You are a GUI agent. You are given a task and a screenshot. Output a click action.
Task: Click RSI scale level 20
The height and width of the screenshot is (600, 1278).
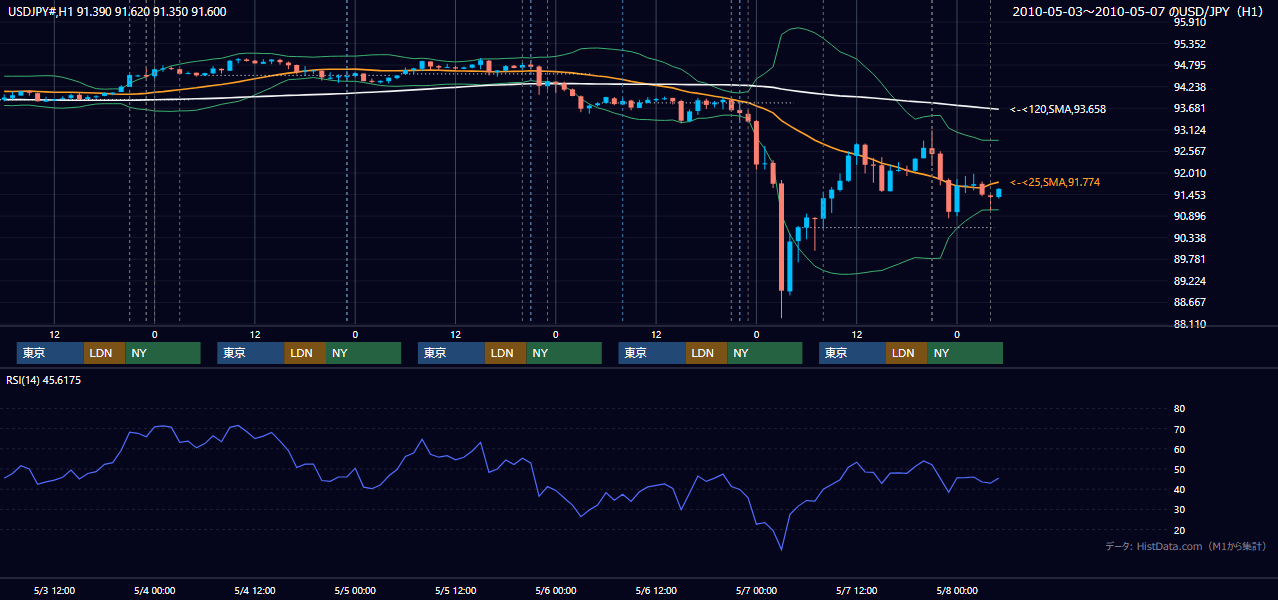click(1180, 530)
